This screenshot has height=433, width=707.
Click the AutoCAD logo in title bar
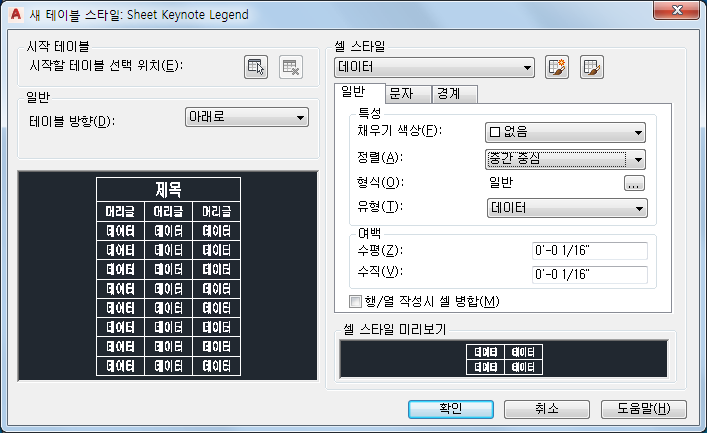tap(16, 14)
